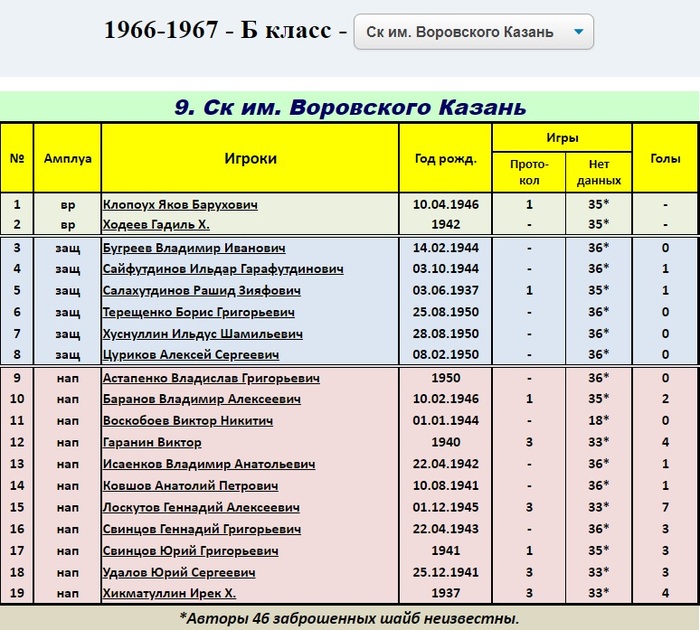Click birth date 14.02.1944 for Бугреев

(x=446, y=248)
